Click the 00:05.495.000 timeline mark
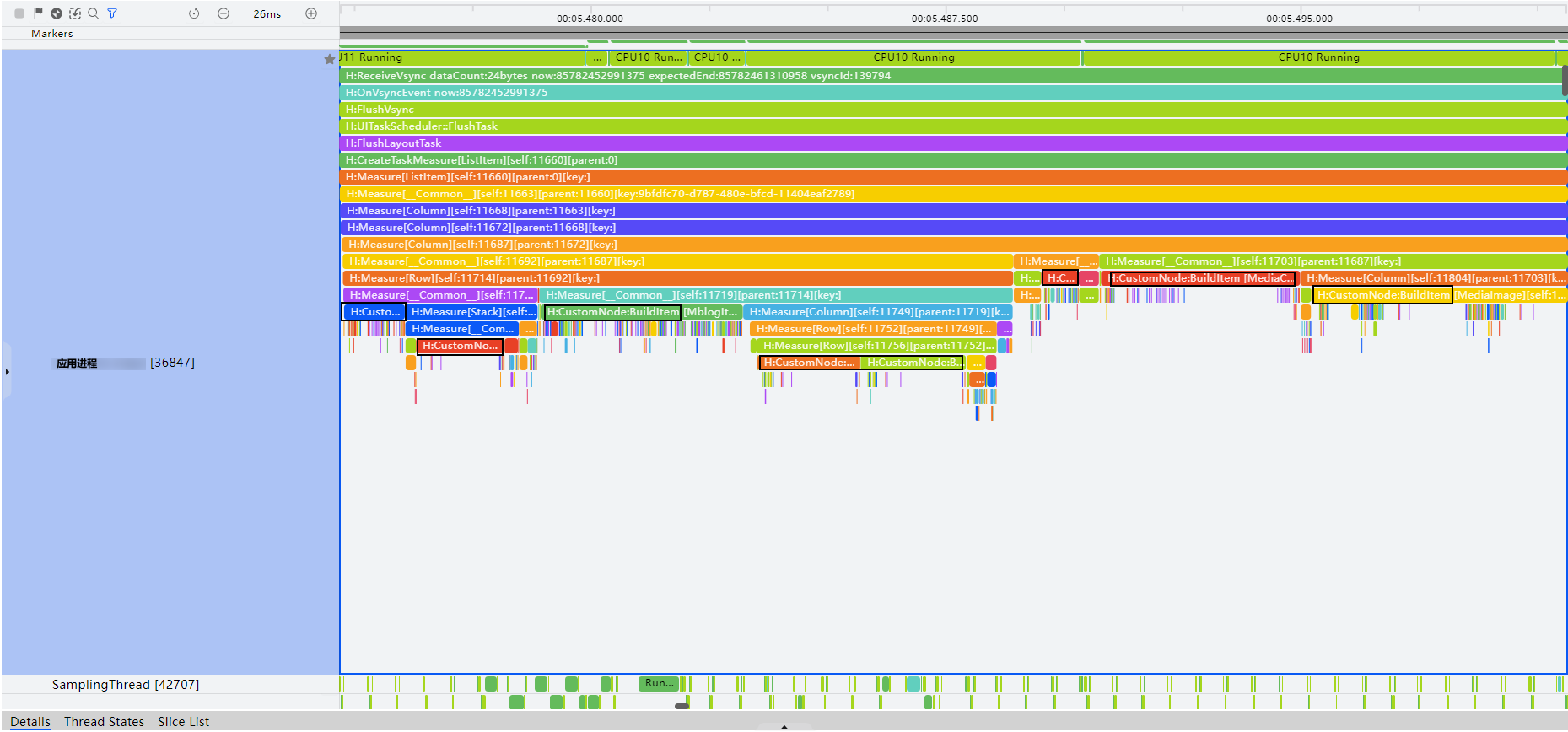The width and height of the screenshot is (1568, 732). point(1299,19)
